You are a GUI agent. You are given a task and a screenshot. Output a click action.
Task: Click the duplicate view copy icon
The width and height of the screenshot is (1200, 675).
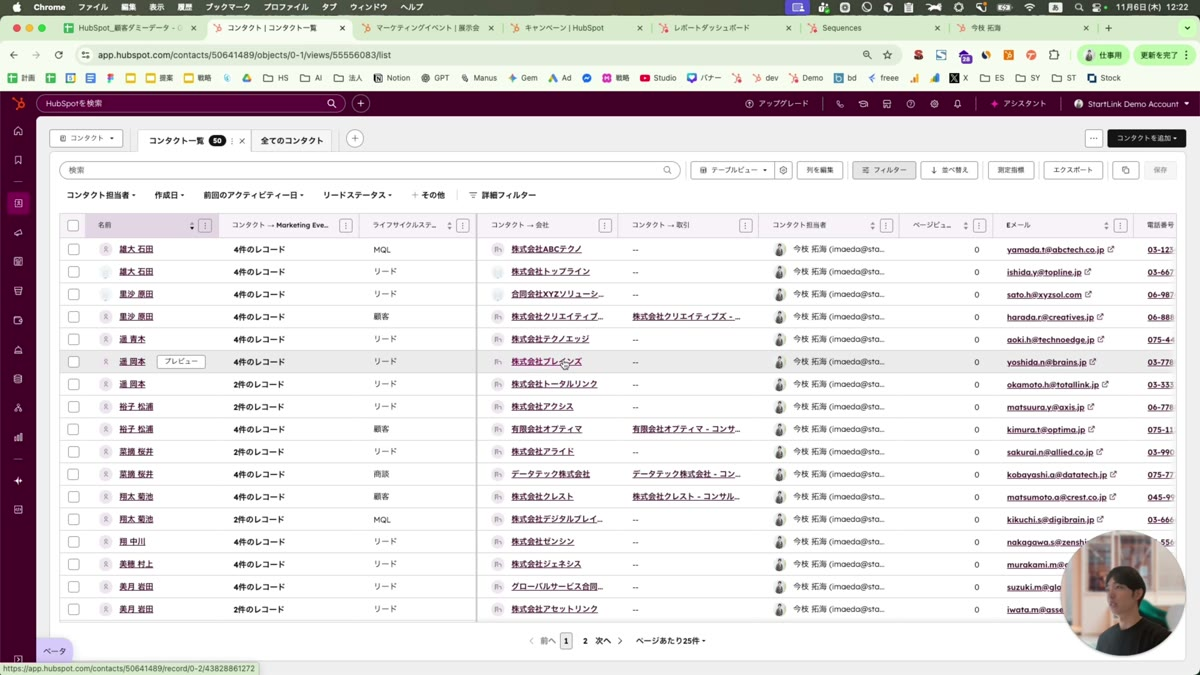pos(1125,170)
